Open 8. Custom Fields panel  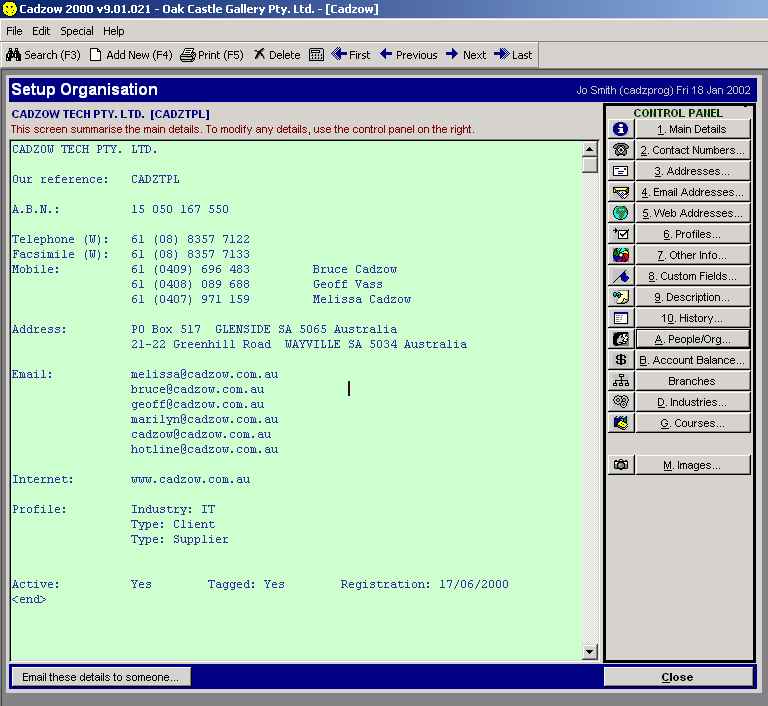pos(692,276)
